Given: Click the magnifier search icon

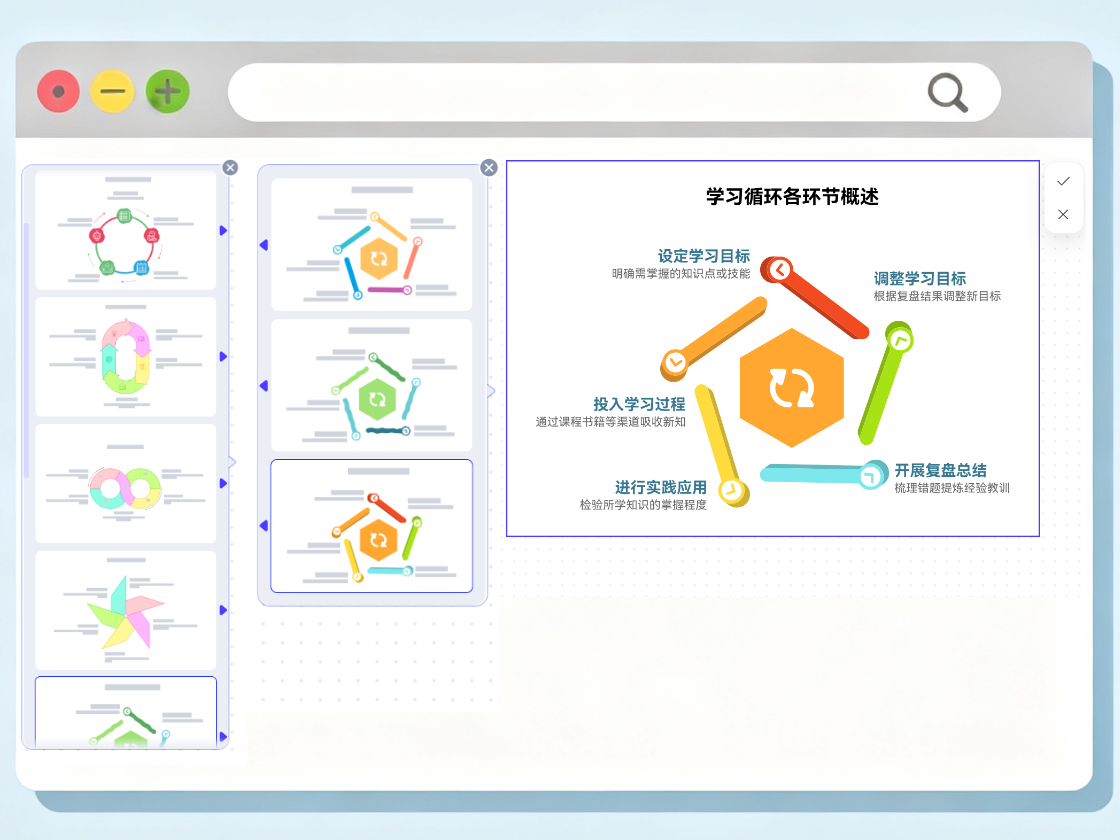Looking at the screenshot, I should (x=947, y=93).
